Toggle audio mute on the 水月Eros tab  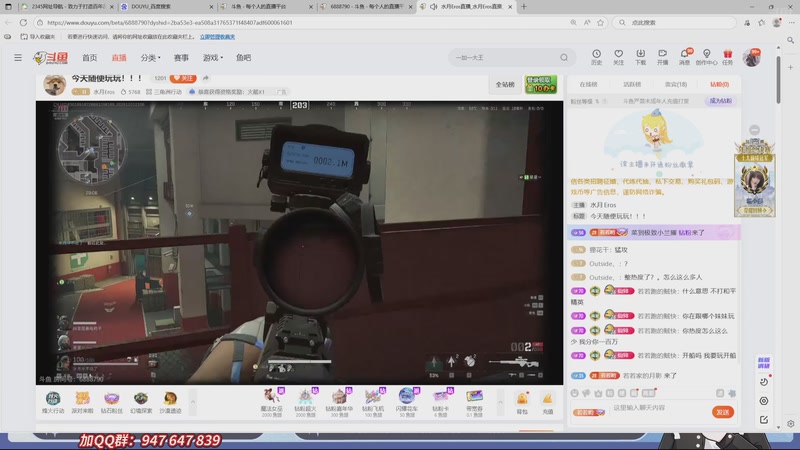click(433, 7)
